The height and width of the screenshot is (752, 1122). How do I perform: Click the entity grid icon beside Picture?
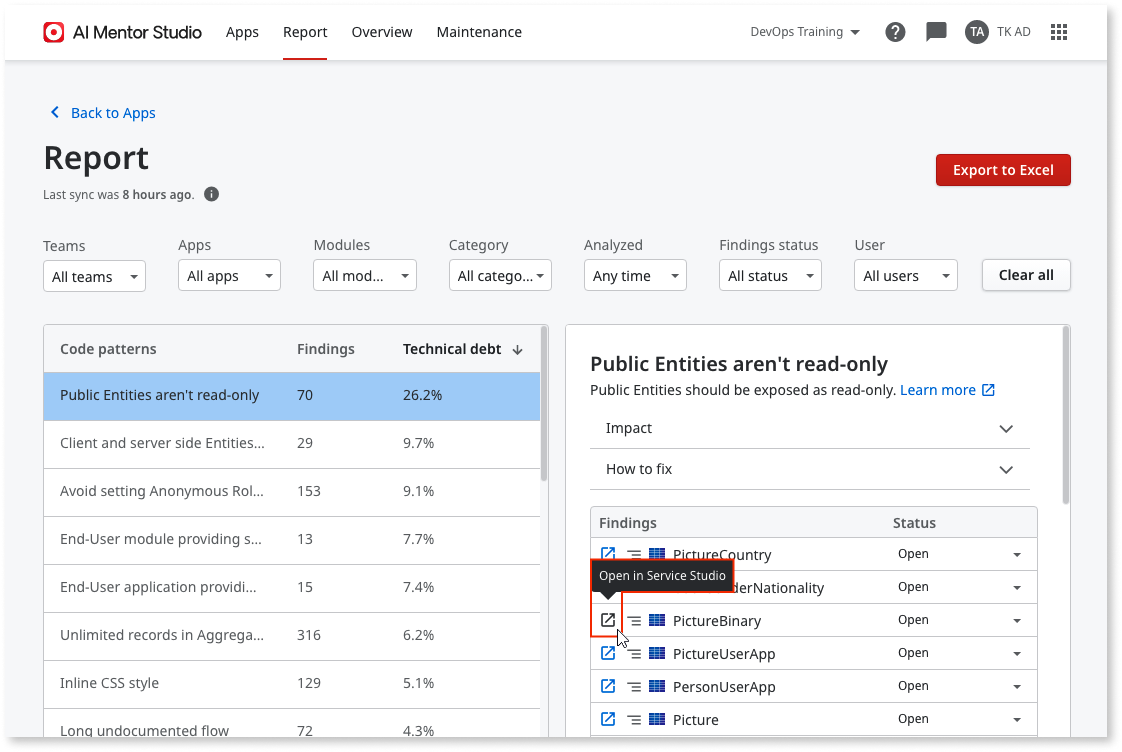pyautogui.click(x=658, y=719)
